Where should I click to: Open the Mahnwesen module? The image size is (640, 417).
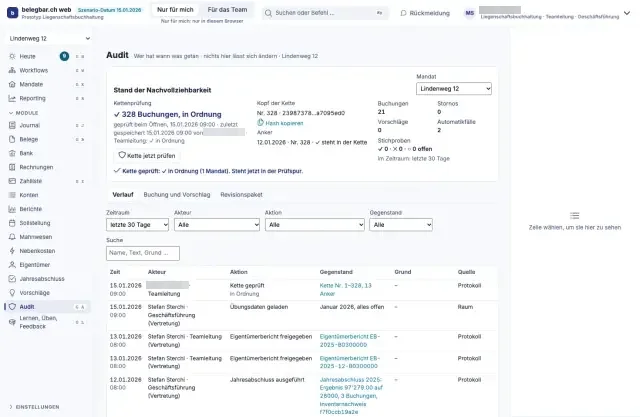tap(47, 237)
